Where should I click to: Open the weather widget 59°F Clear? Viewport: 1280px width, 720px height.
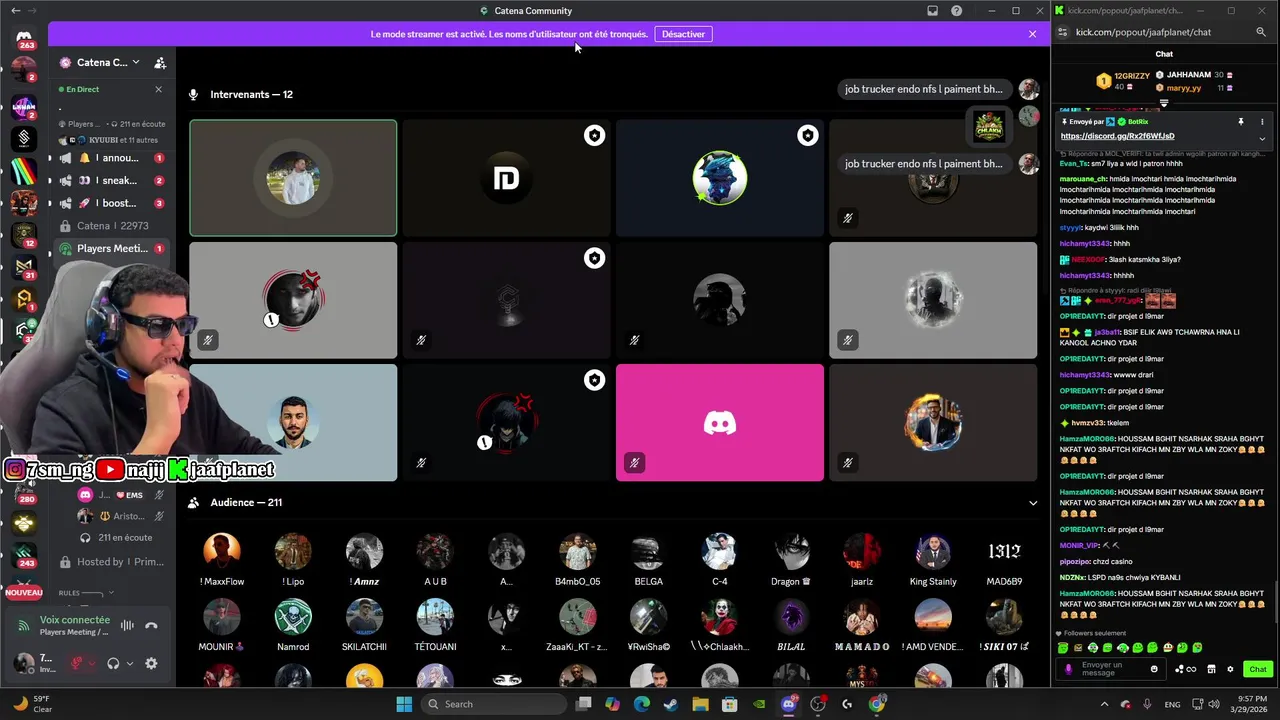30,704
